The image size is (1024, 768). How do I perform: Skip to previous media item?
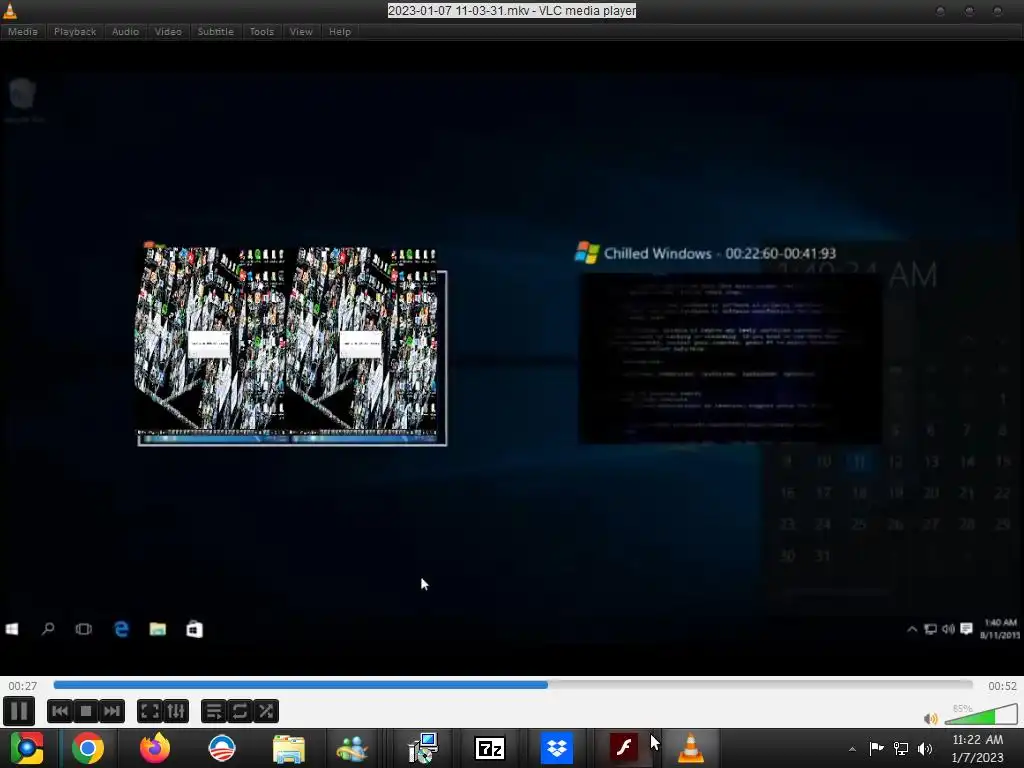tap(59, 711)
